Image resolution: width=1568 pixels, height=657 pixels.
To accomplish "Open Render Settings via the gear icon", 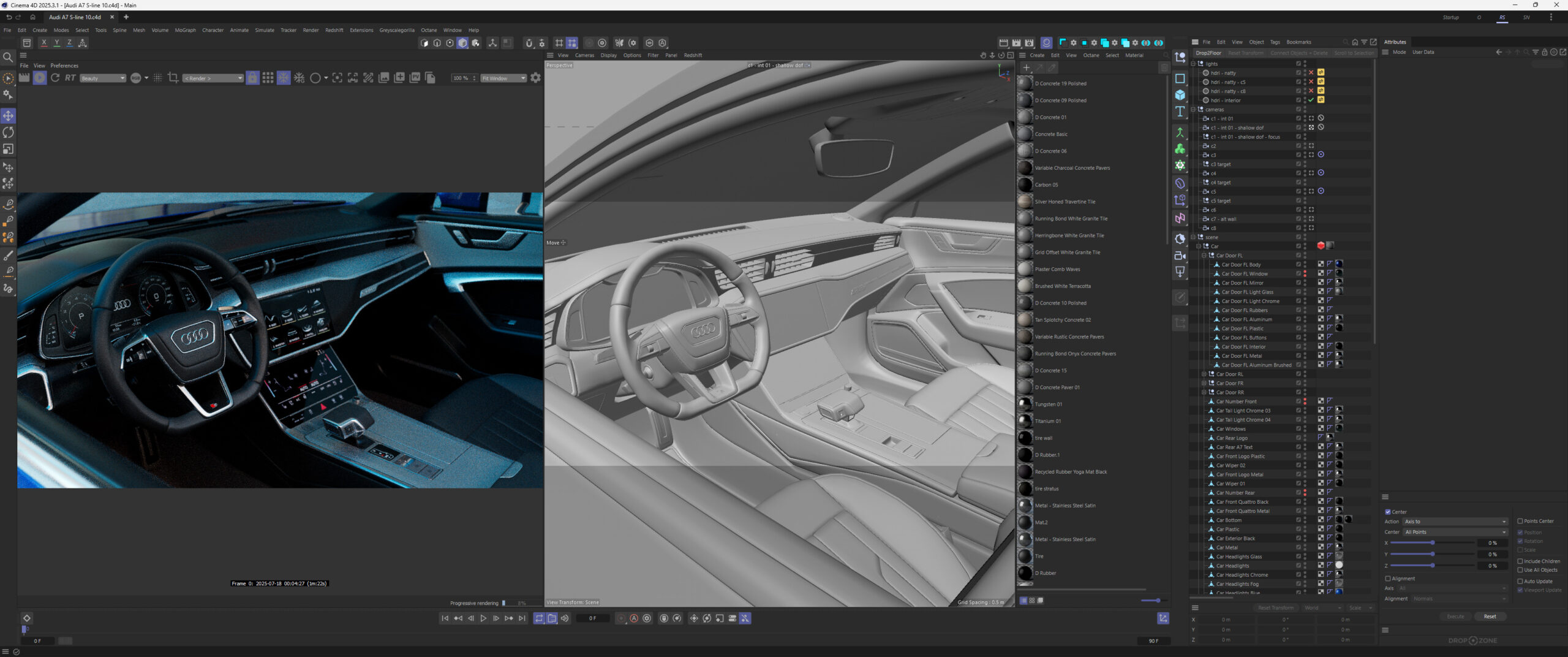I will point(1030,43).
